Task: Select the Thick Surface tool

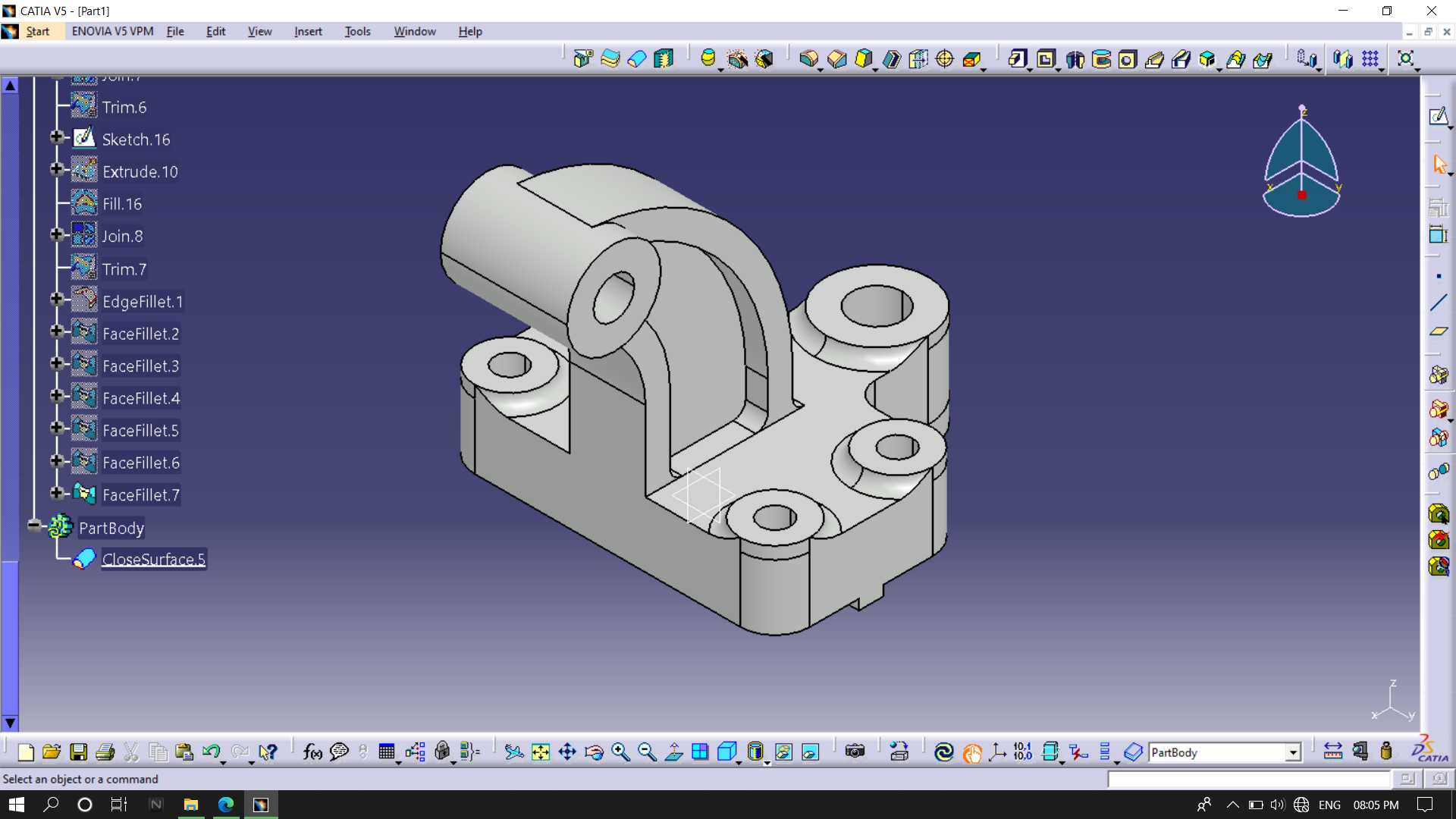Action: click(x=610, y=58)
